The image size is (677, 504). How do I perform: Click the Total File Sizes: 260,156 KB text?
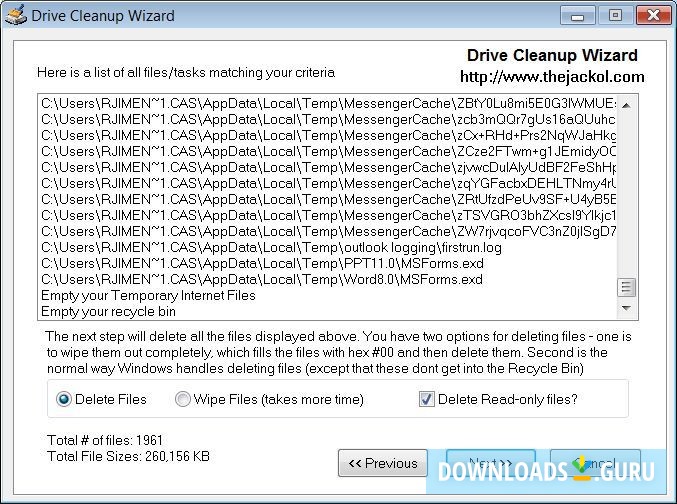[128, 456]
